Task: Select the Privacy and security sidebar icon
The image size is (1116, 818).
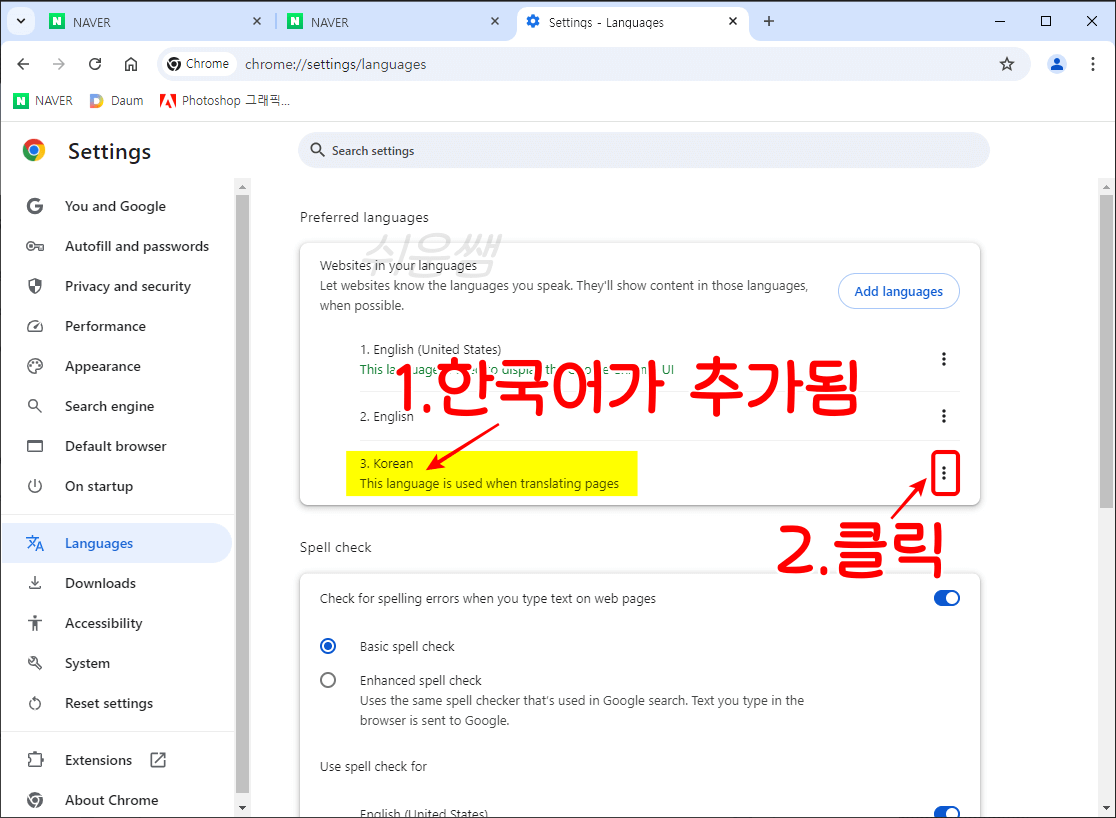Action: pyautogui.click(x=36, y=286)
